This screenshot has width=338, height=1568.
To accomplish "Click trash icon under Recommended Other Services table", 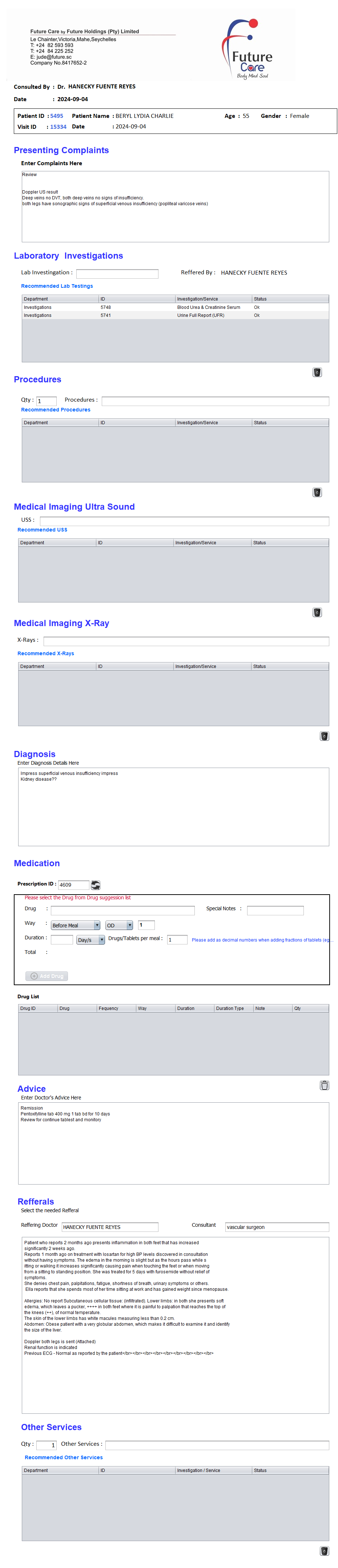I will (x=324, y=1550).
